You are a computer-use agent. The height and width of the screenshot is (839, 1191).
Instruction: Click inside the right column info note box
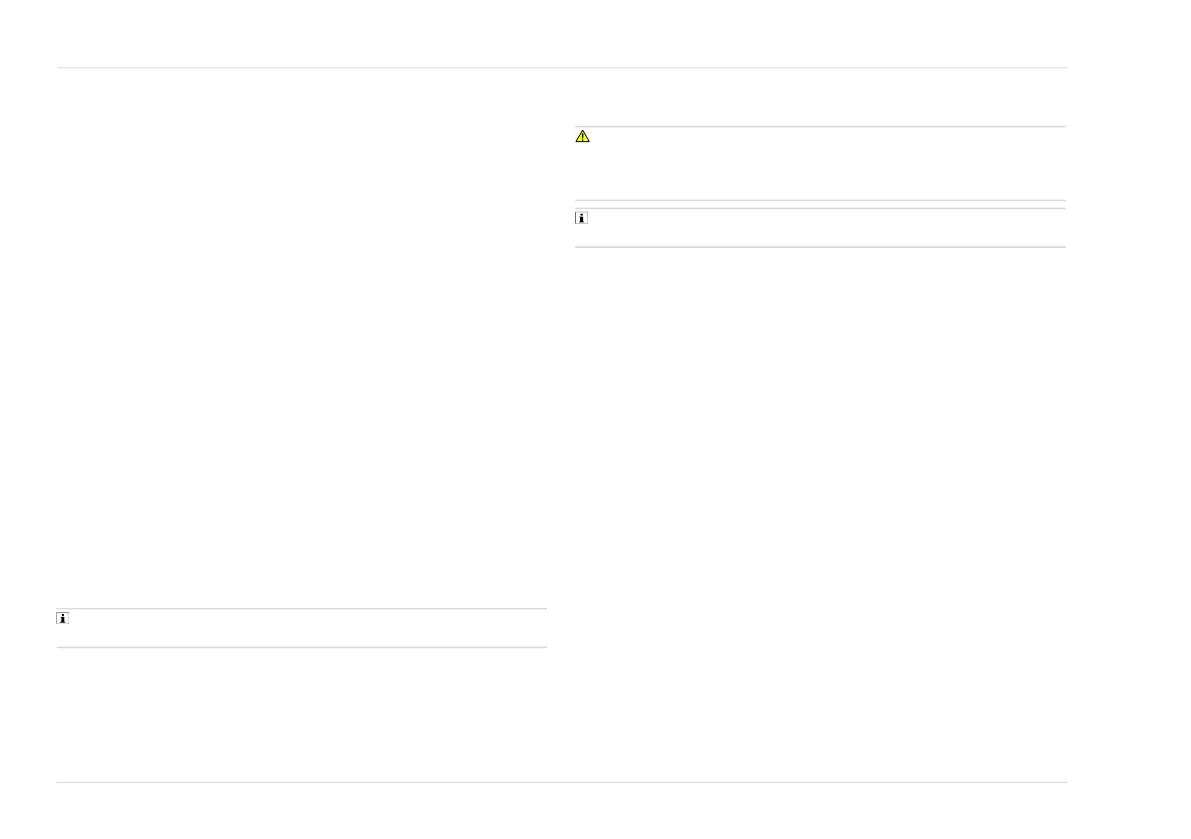[820, 228]
